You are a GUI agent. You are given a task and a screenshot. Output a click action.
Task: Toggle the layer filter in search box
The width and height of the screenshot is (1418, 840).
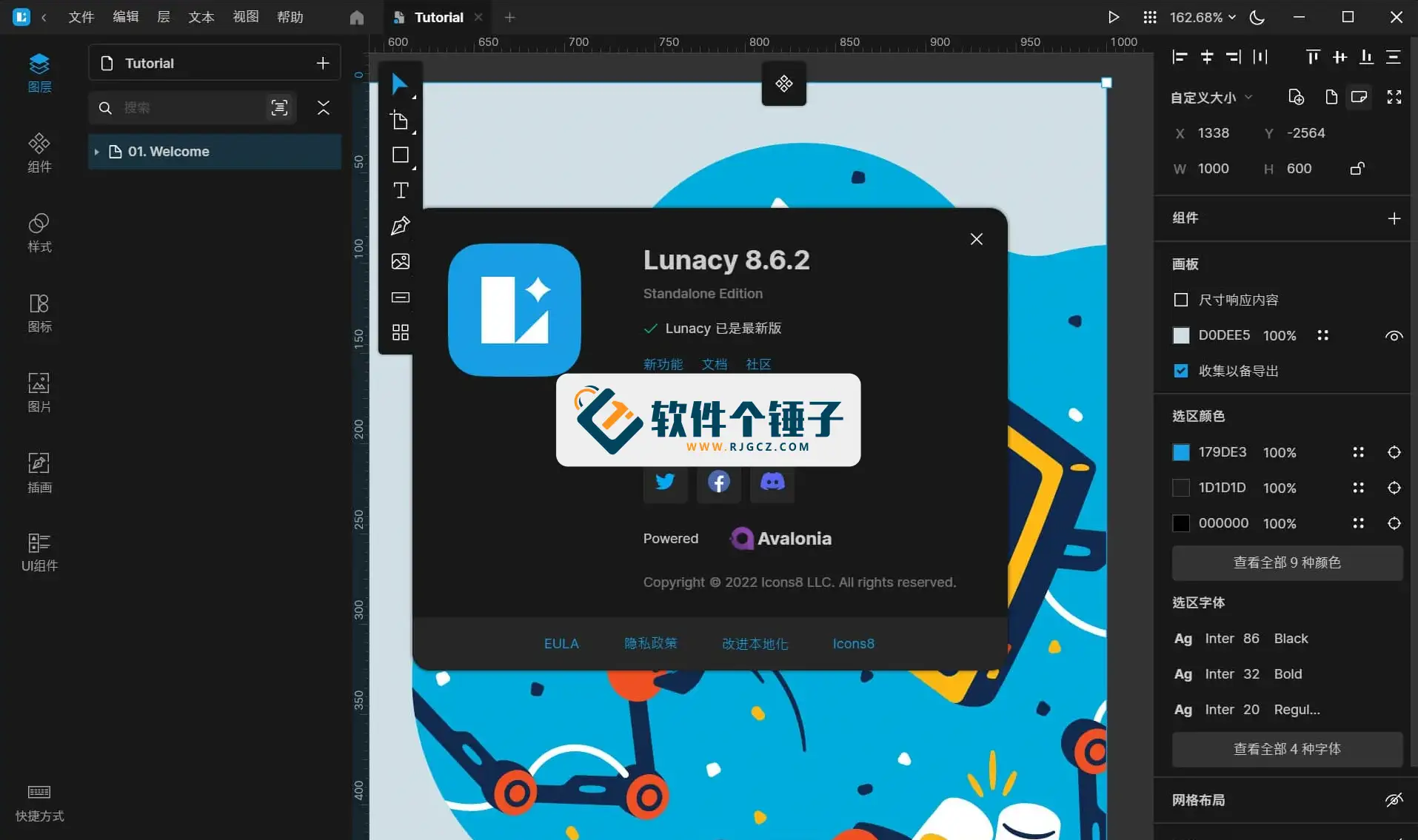(279, 108)
